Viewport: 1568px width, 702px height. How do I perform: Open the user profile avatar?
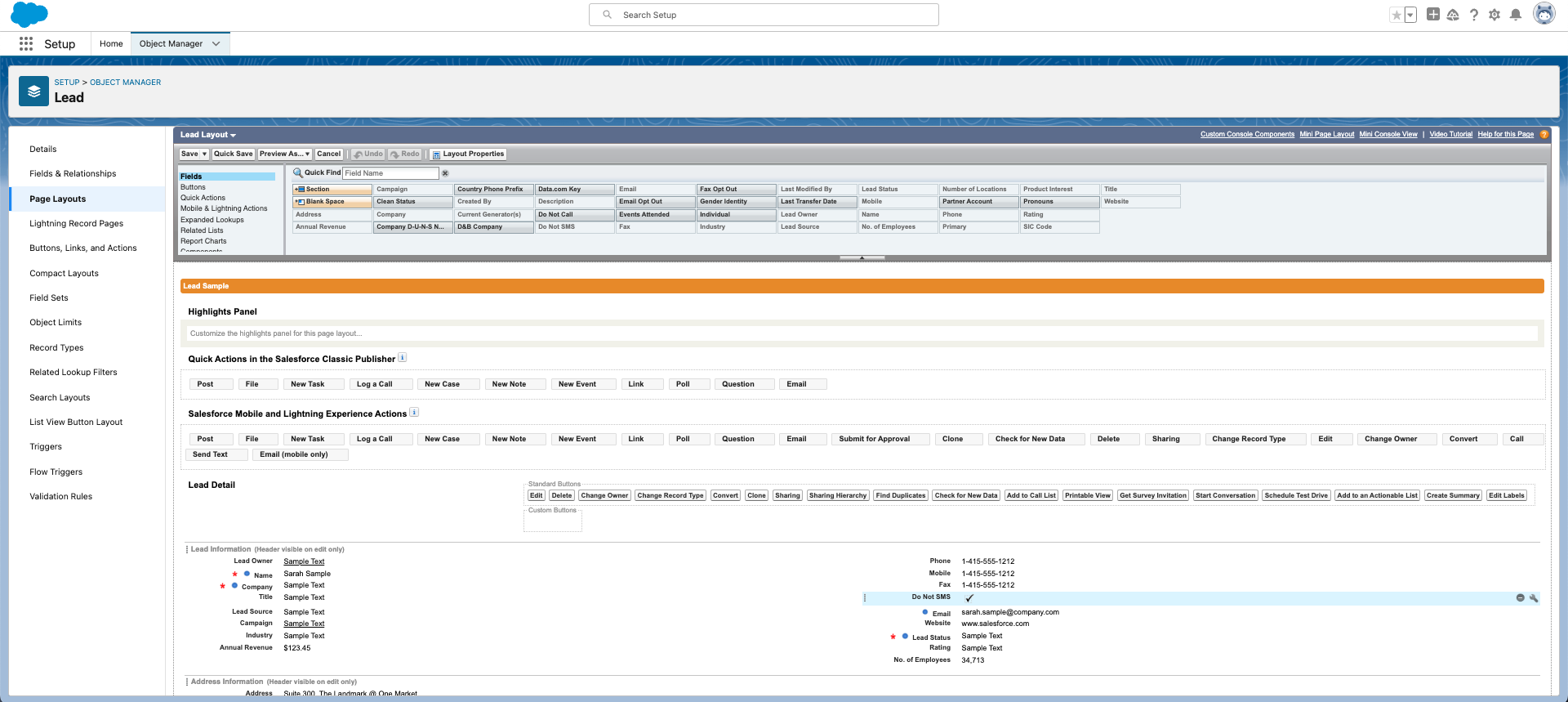[1544, 14]
